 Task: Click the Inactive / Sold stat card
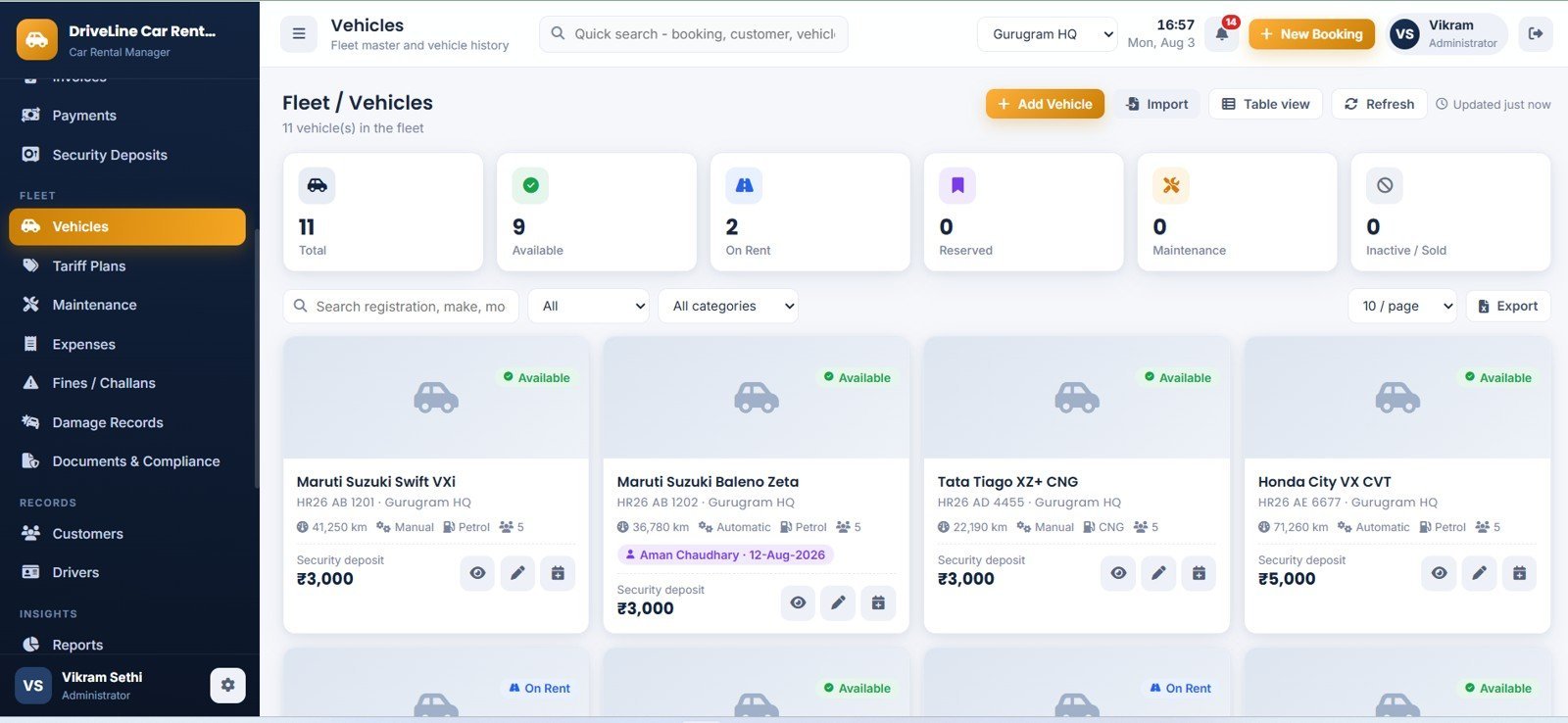(1451, 212)
